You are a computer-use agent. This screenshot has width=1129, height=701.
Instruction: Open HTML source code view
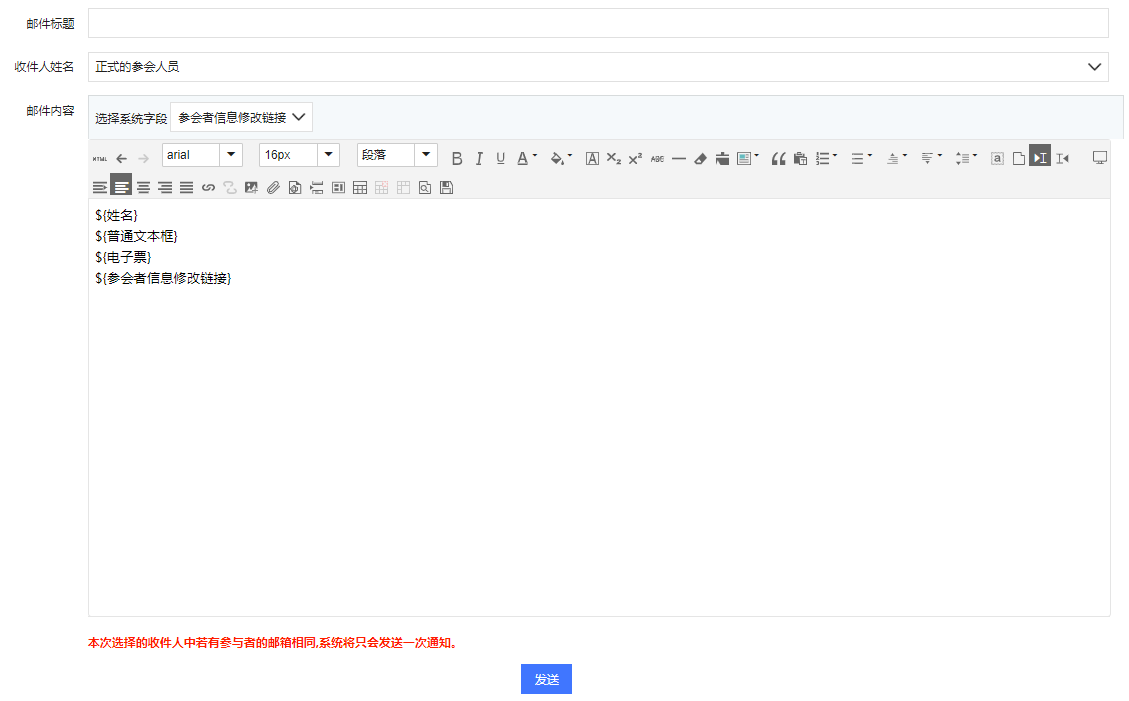click(x=100, y=158)
